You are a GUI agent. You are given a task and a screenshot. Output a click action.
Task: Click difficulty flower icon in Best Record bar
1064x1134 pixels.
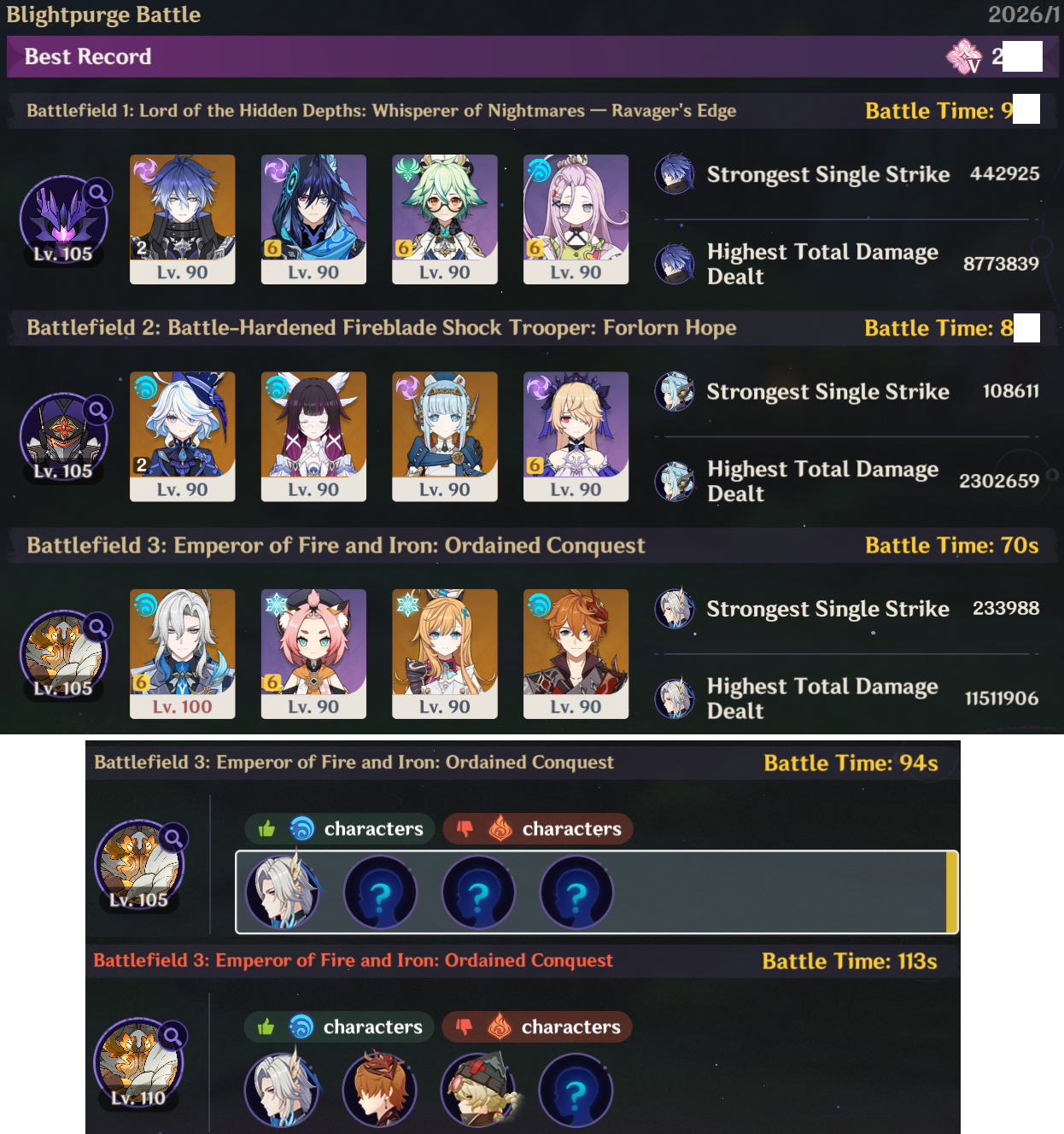tap(964, 56)
